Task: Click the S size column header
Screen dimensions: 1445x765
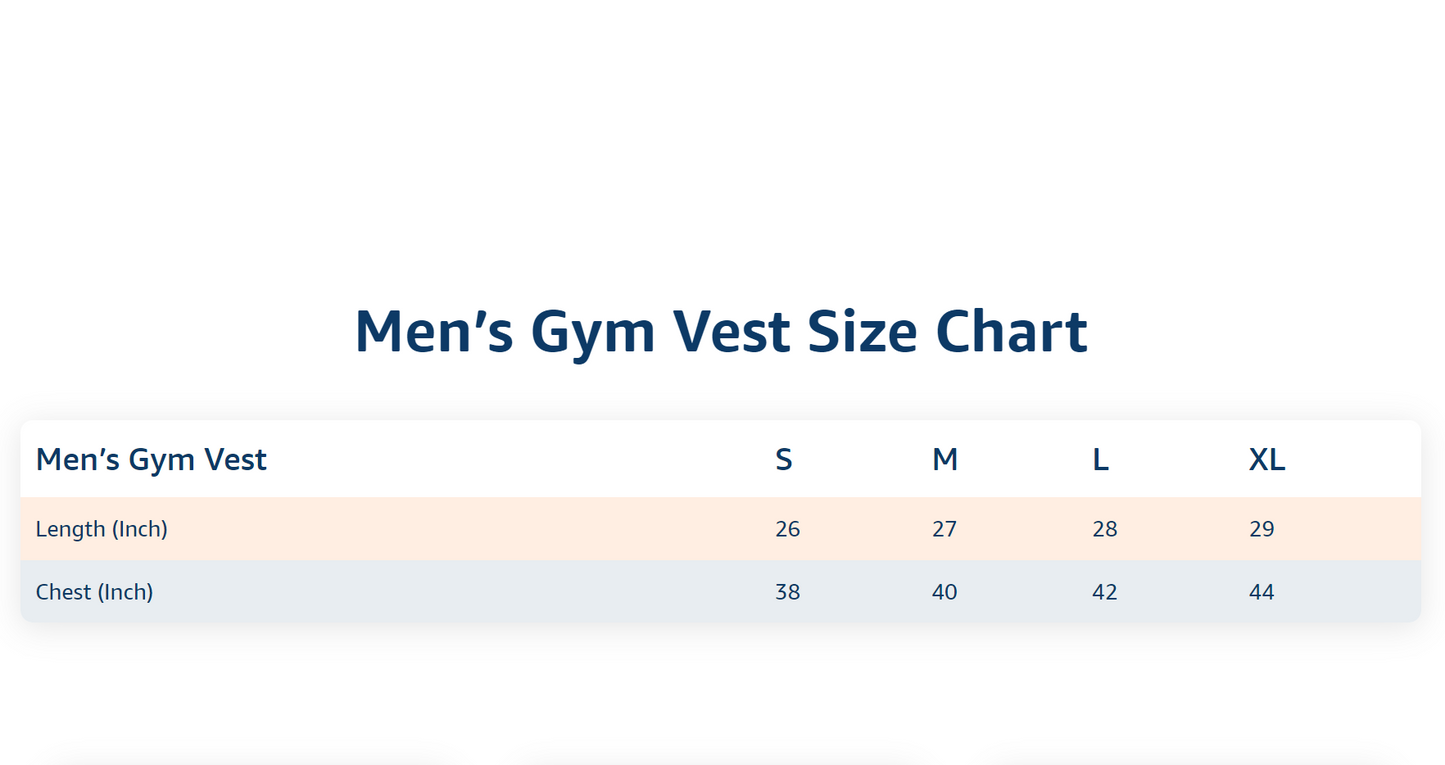Action: [x=784, y=460]
